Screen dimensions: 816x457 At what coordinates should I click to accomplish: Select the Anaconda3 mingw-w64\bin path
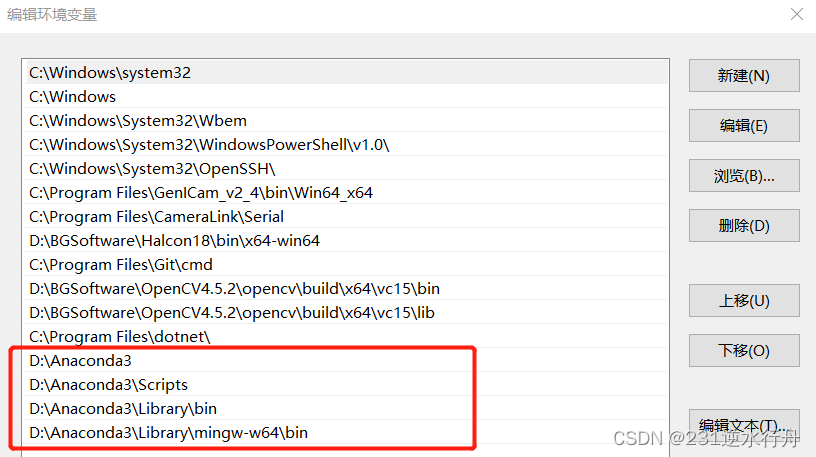(x=345, y=432)
